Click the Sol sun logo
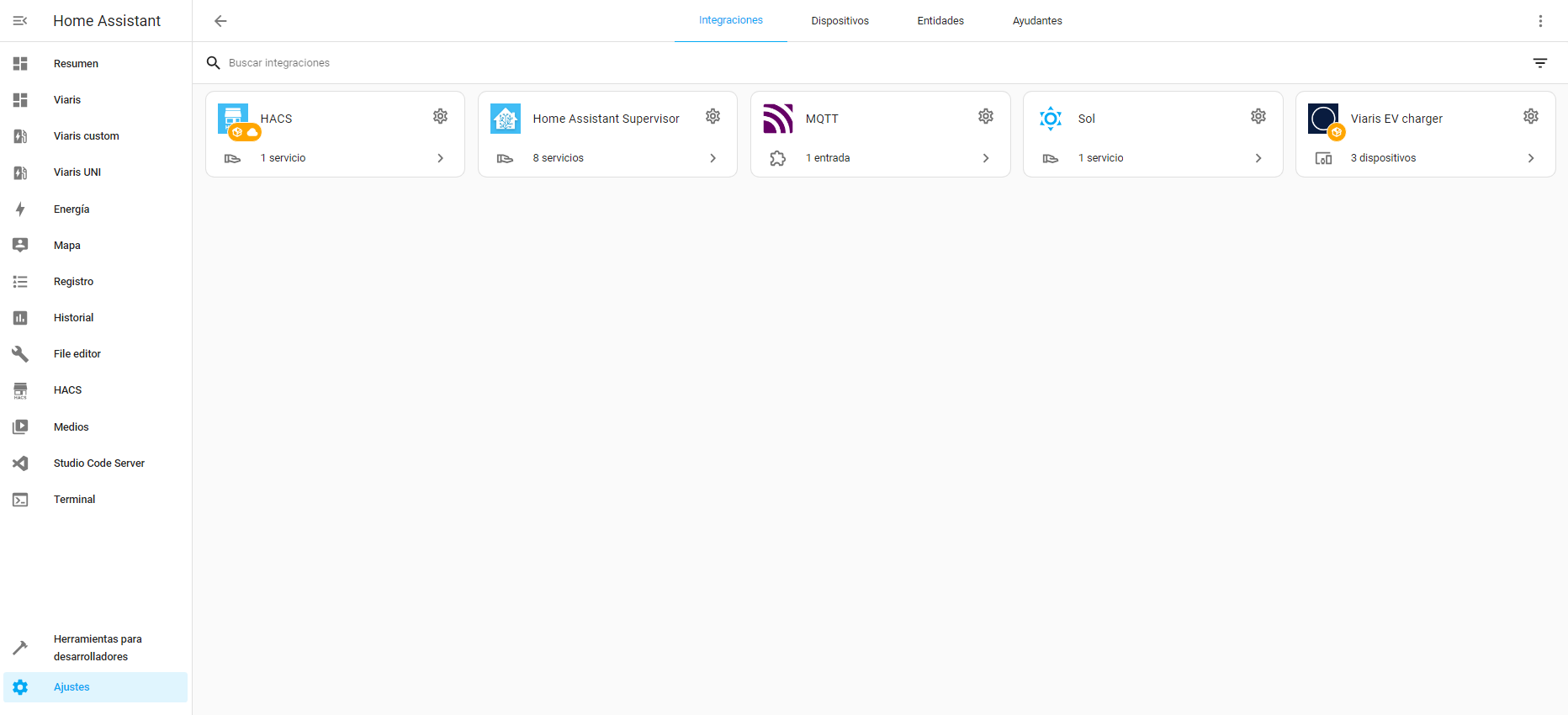The image size is (1568, 715). (1051, 119)
